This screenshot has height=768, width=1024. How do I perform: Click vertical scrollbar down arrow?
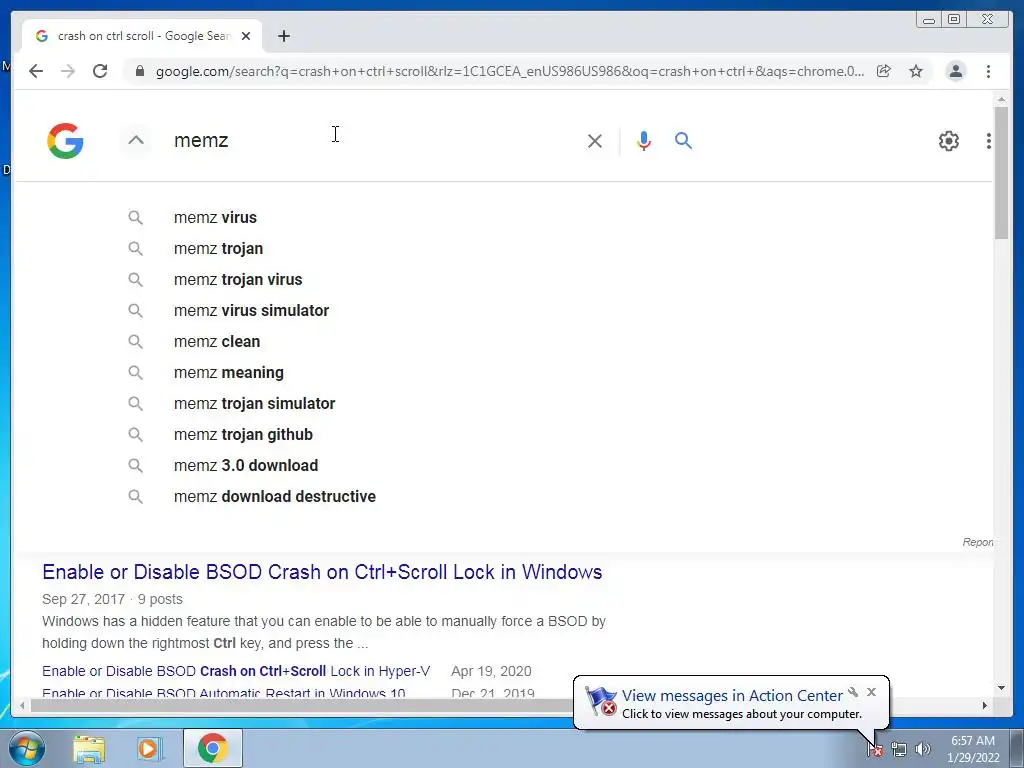[1001, 688]
